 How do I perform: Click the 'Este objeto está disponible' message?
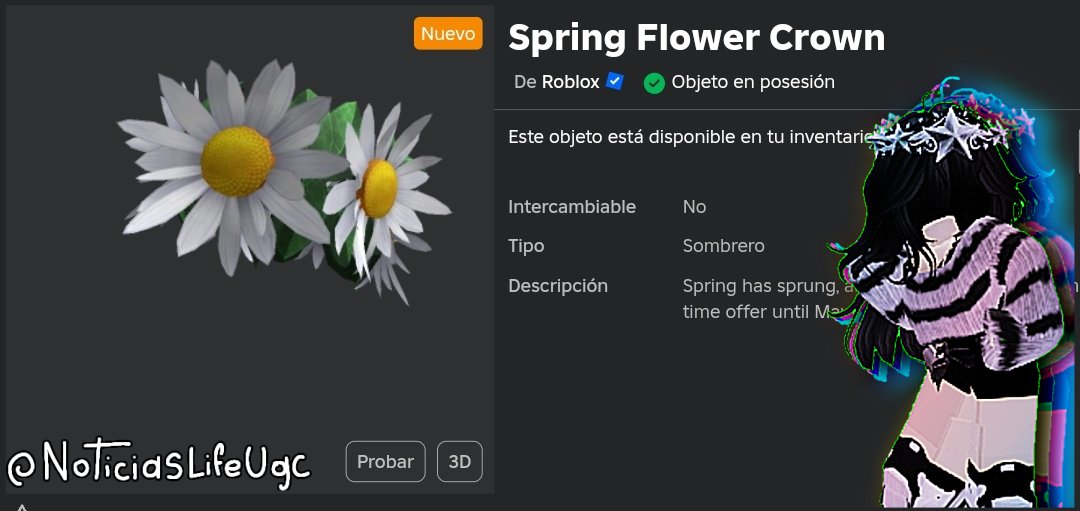coord(691,136)
